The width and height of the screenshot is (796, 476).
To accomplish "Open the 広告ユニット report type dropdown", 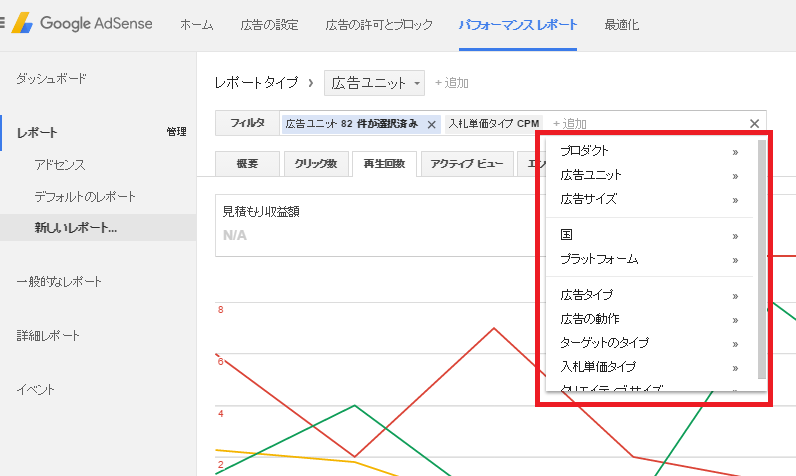I will (x=375, y=83).
